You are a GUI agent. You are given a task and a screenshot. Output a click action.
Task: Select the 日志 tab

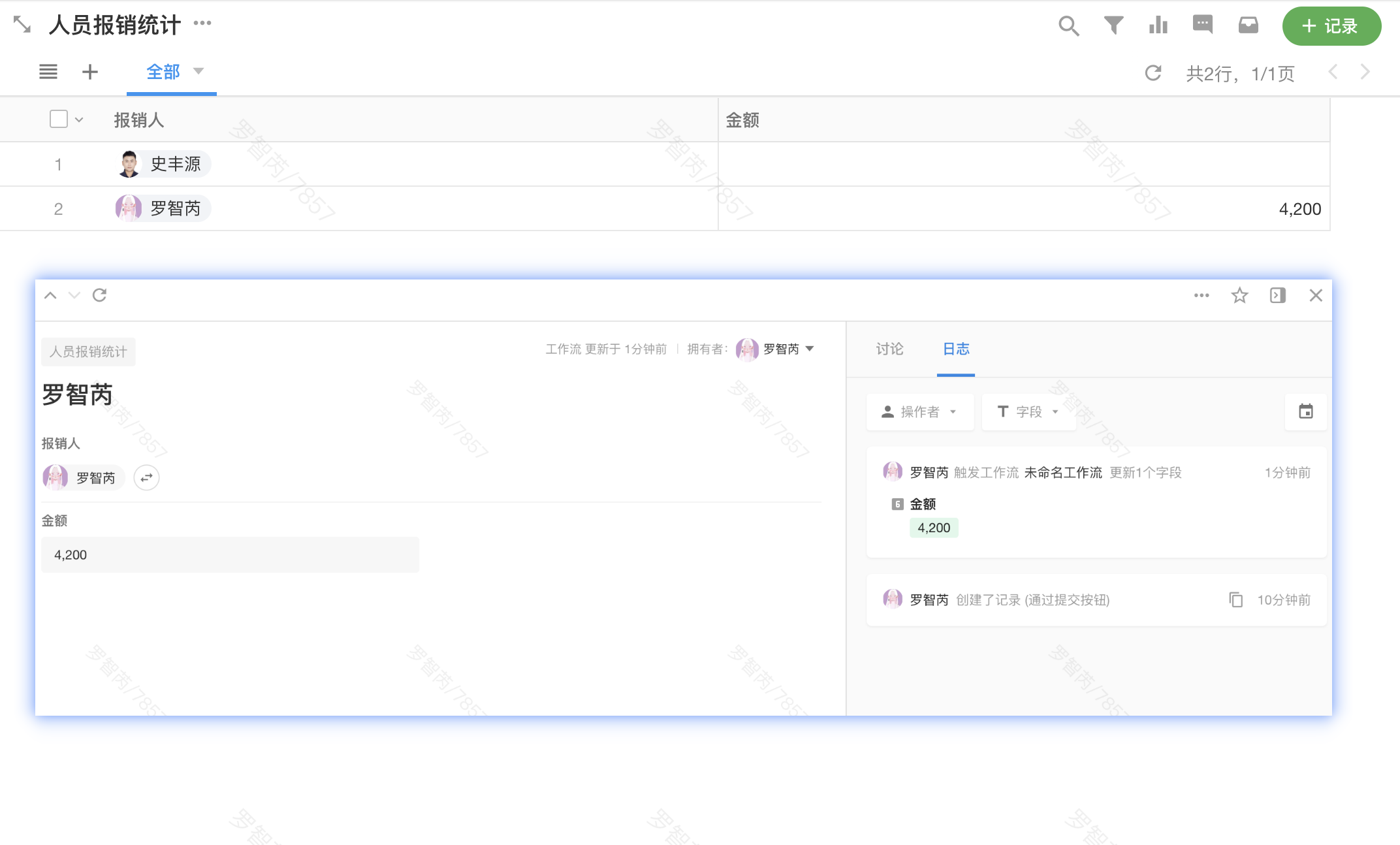tap(955, 349)
